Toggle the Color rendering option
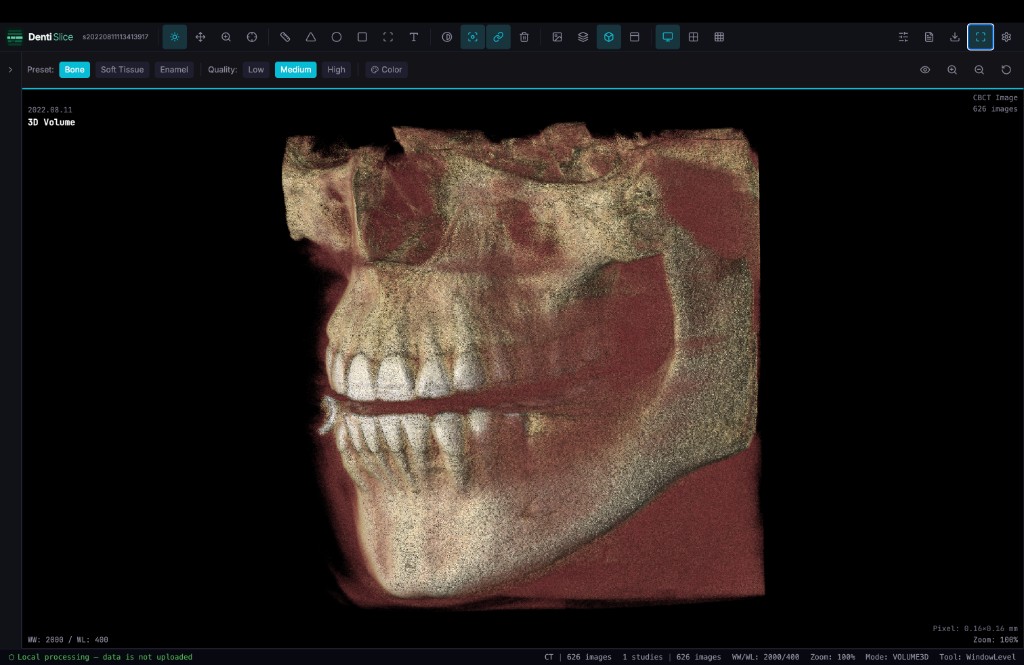Screen dimensions: 1024x665 pos(384,70)
